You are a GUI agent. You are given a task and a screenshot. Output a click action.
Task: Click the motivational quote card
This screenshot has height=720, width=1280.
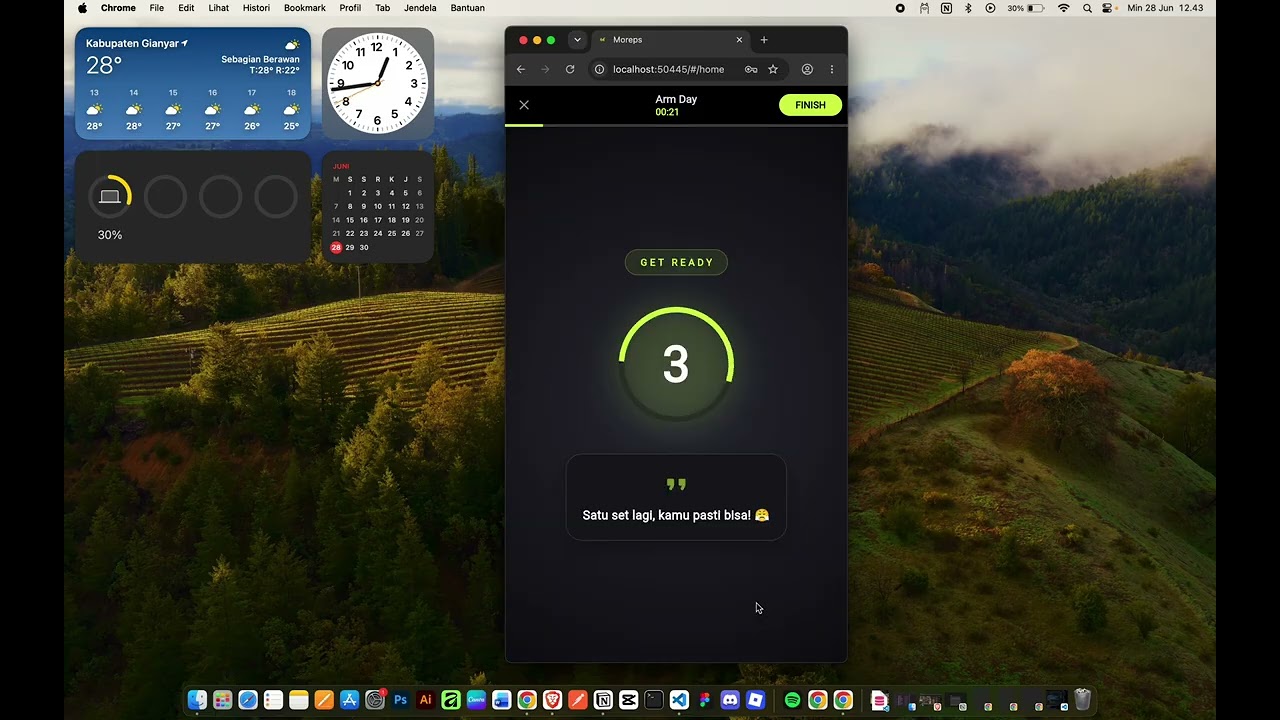(676, 497)
